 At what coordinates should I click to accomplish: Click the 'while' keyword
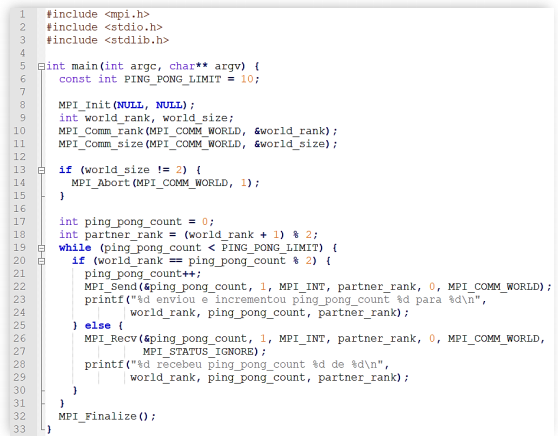click(x=75, y=248)
